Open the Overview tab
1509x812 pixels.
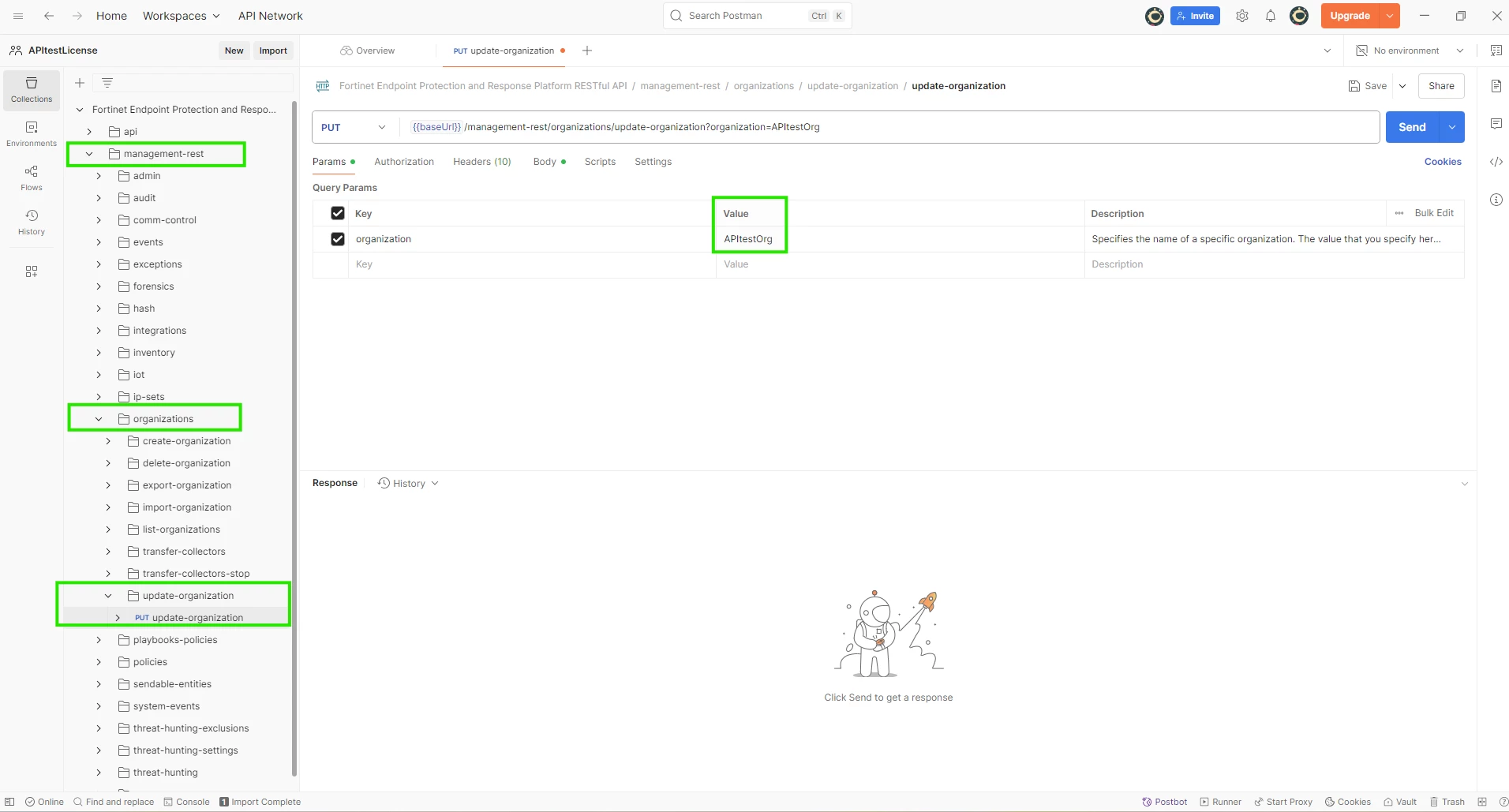368,51
